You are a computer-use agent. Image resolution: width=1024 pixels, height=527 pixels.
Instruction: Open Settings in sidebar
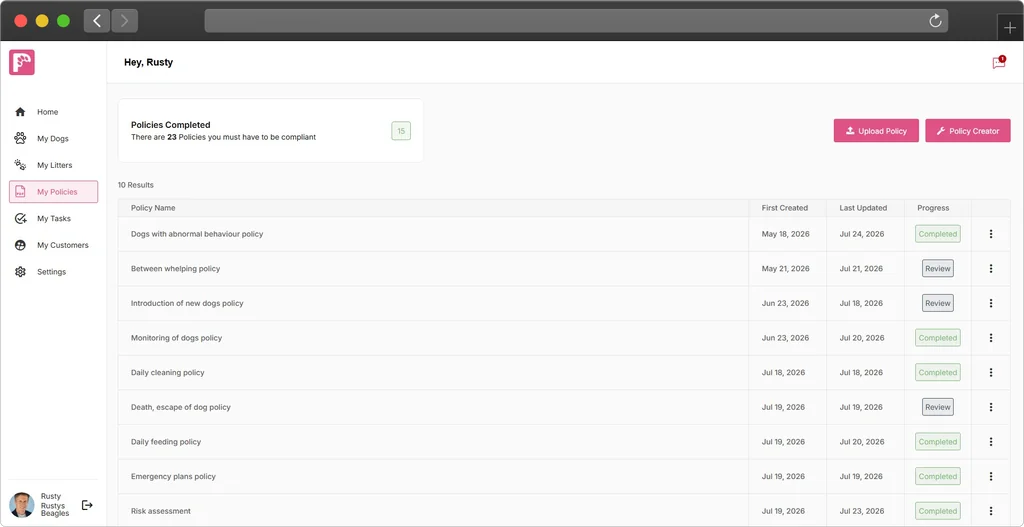click(54, 272)
